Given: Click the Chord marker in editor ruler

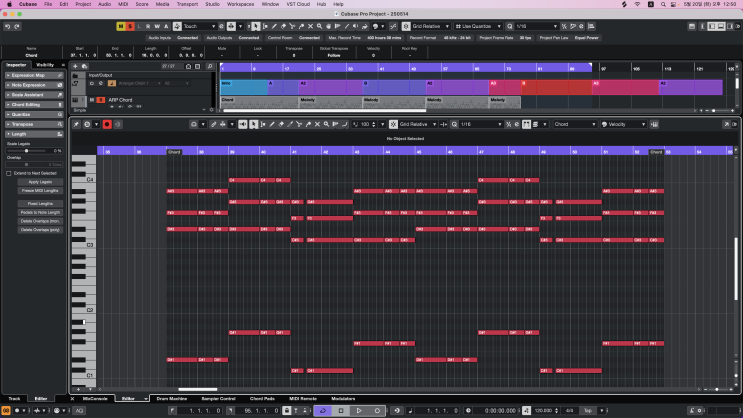Looking at the screenshot, I should click(x=174, y=152).
